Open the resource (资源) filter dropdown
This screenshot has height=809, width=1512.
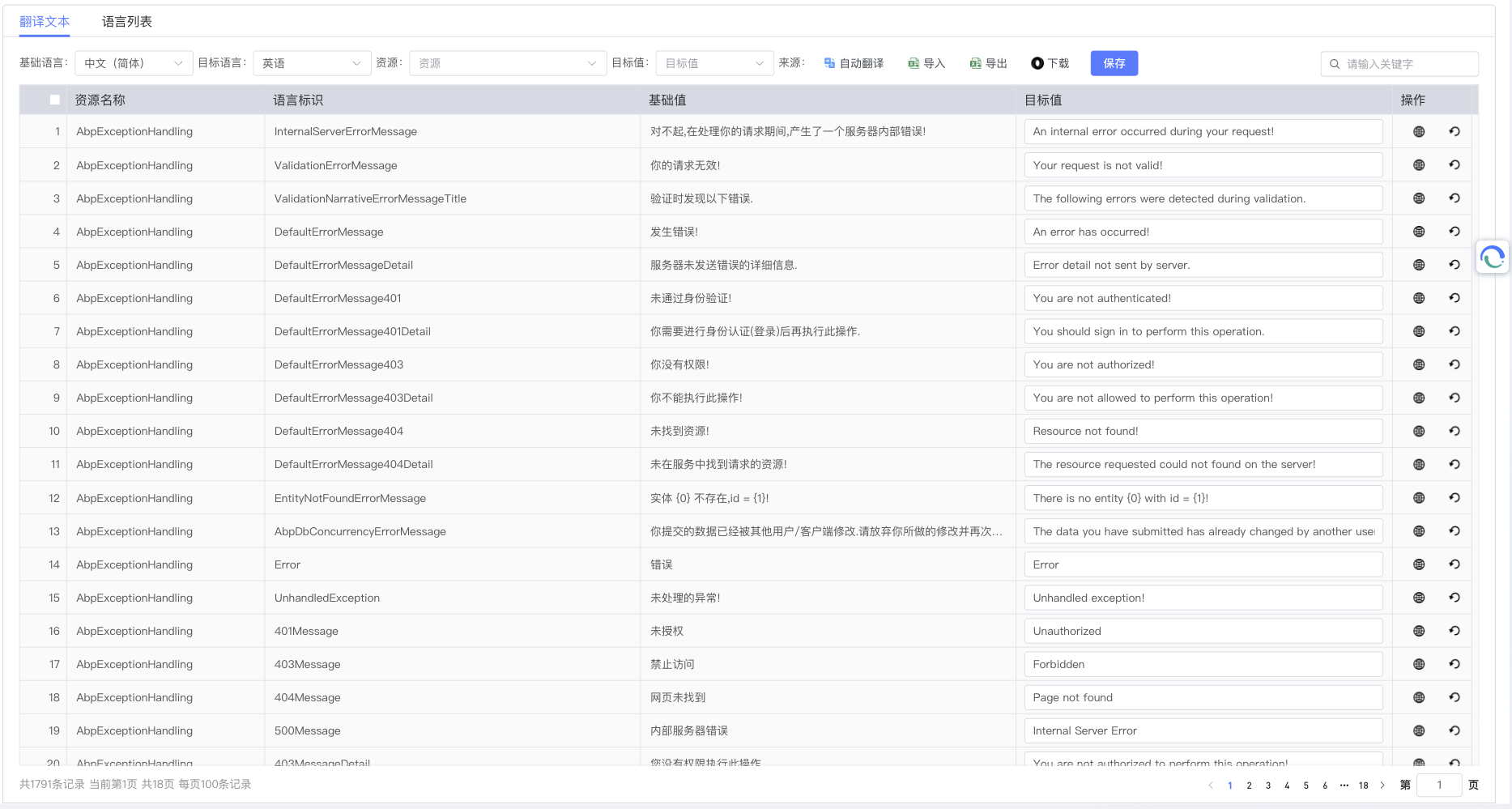click(x=507, y=63)
